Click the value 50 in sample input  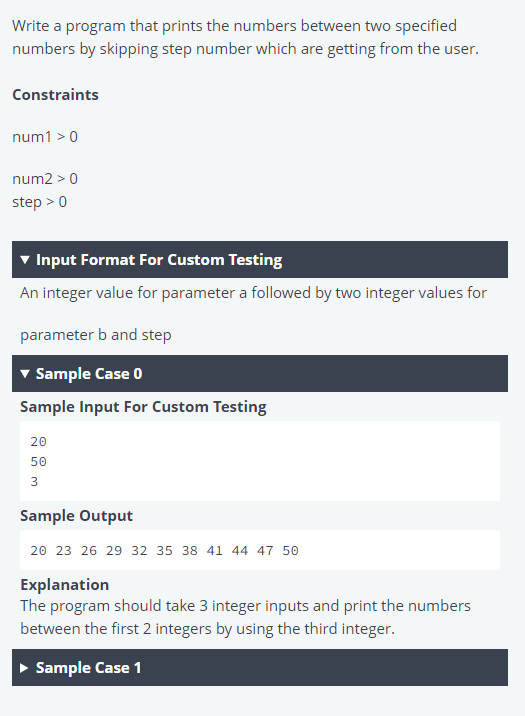[x=38, y=462]
